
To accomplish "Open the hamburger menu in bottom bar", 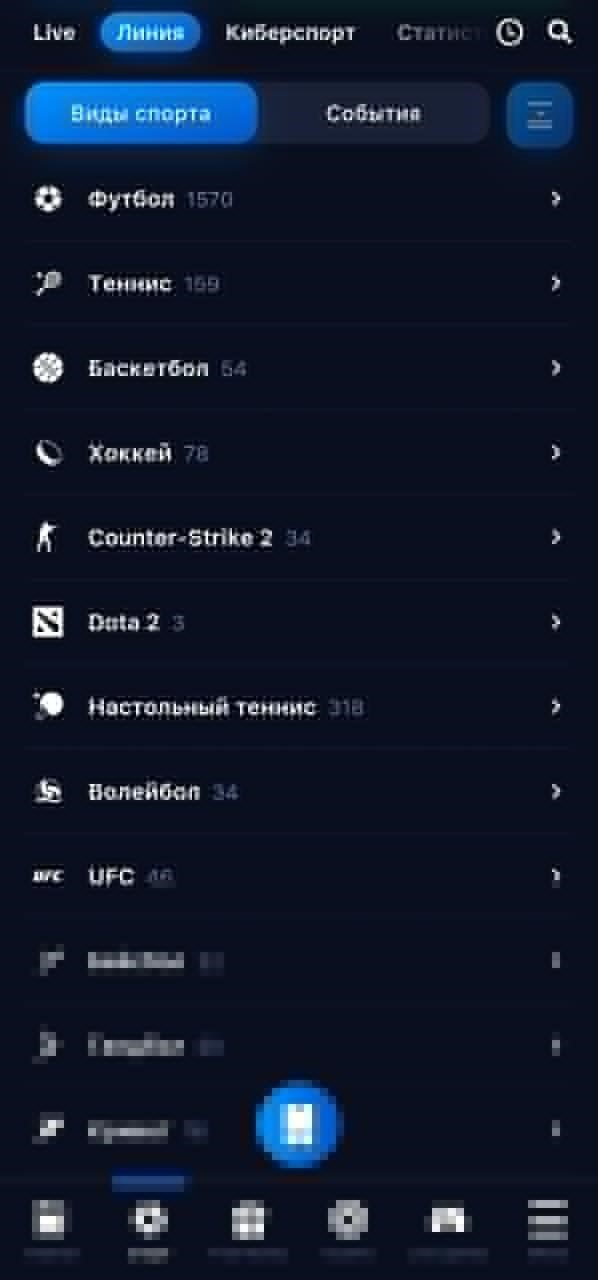I will point(547,1222).
